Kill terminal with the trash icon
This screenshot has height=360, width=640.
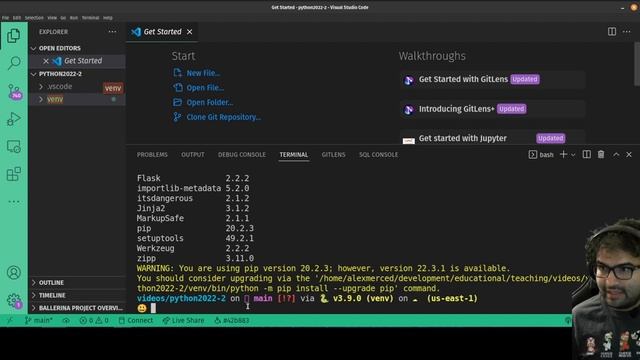click(601, 154)
